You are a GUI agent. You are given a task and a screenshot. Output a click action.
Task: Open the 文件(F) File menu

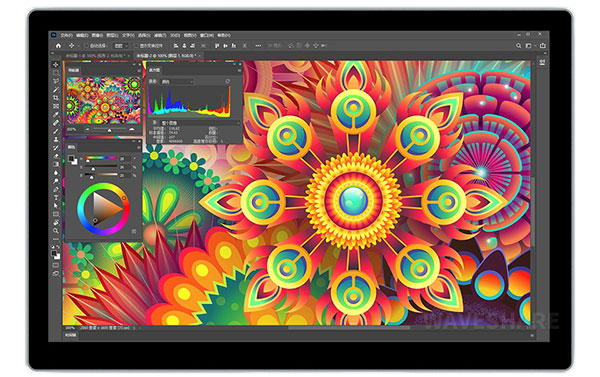(66, 35)
